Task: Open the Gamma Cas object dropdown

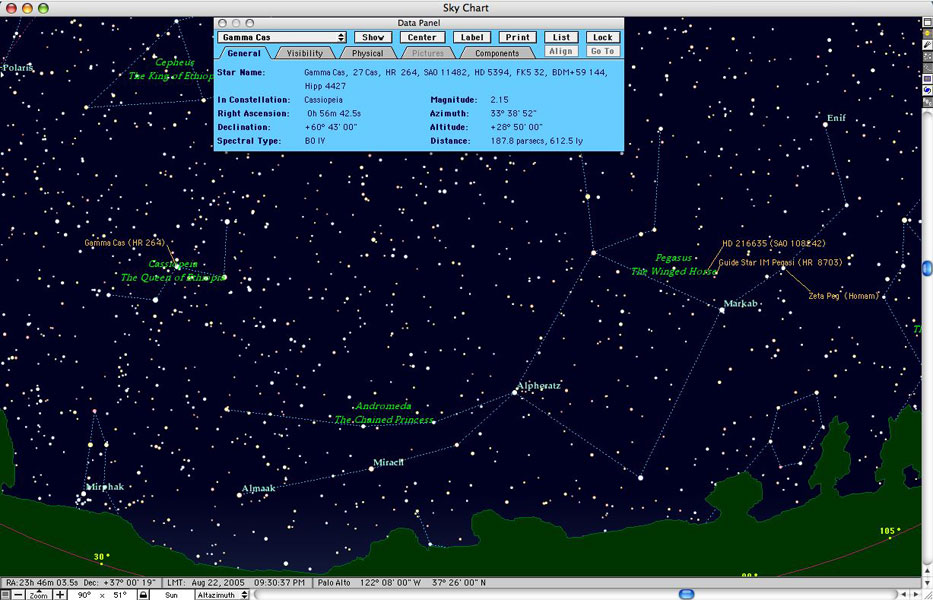Action: coord(281,37)
